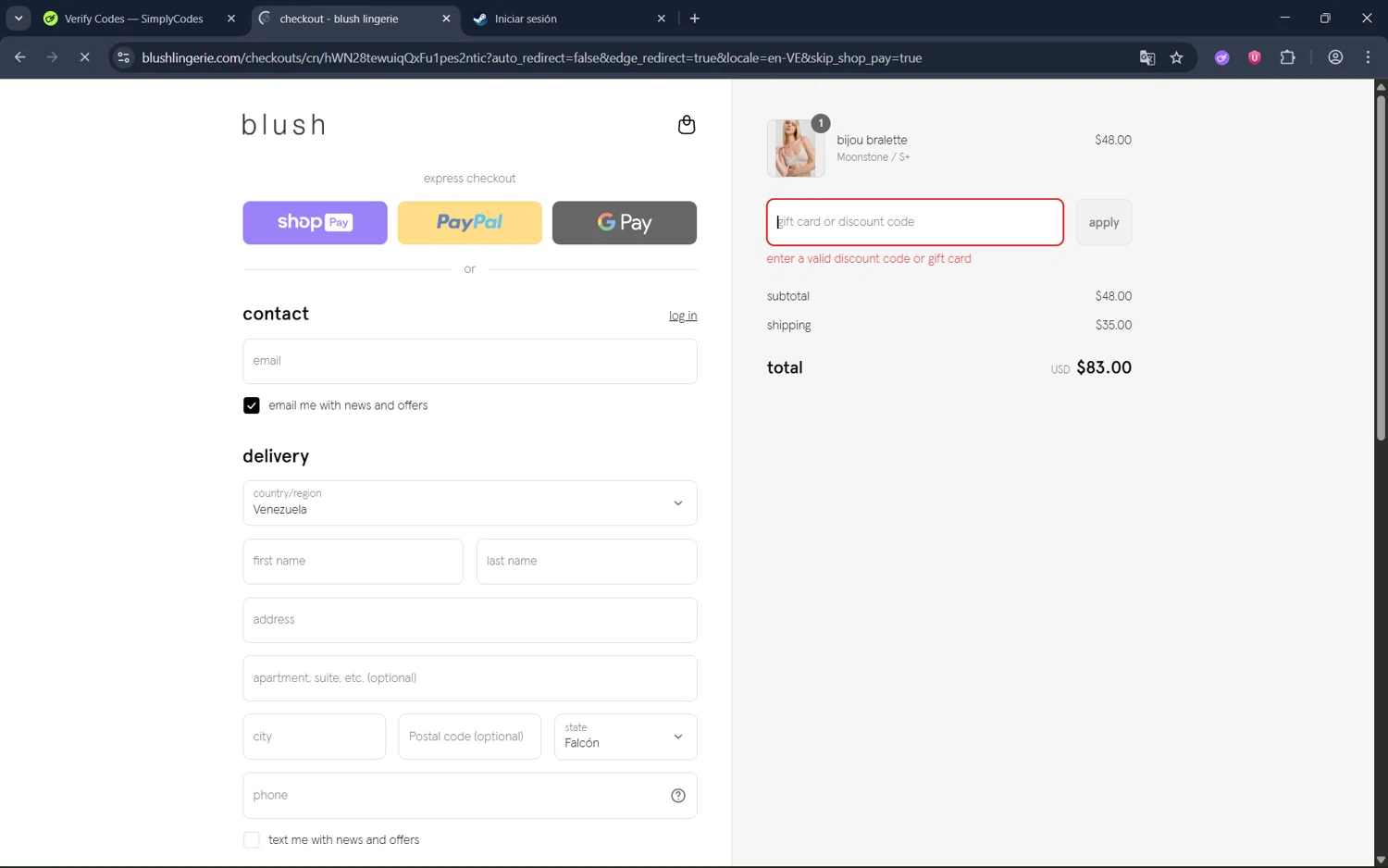Click the browser forward arrow
Image resolution: width=1388 pixels, height=868 pixels.
click(x=53, y=57)
